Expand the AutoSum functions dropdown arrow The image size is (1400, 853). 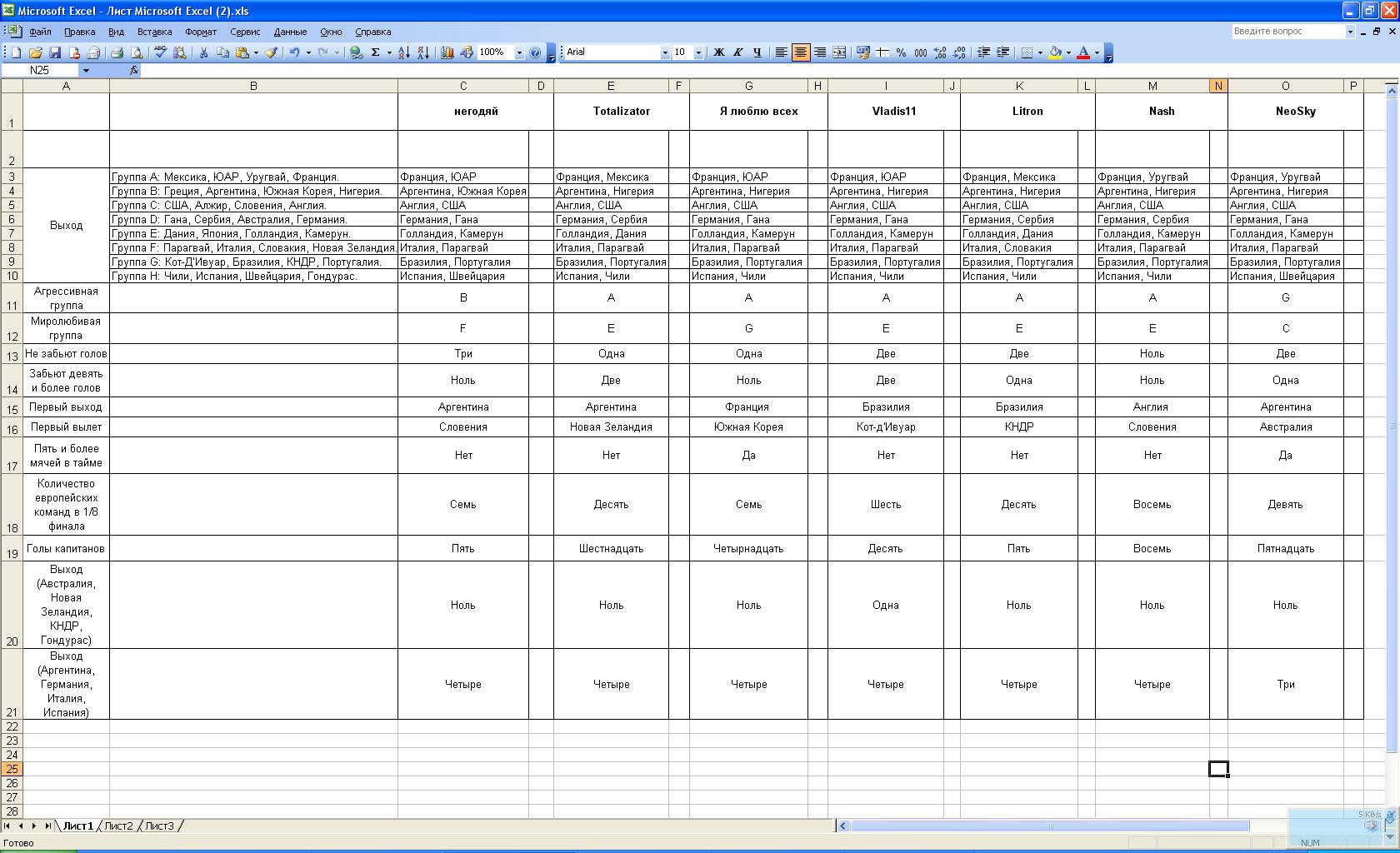click(389, 52)
